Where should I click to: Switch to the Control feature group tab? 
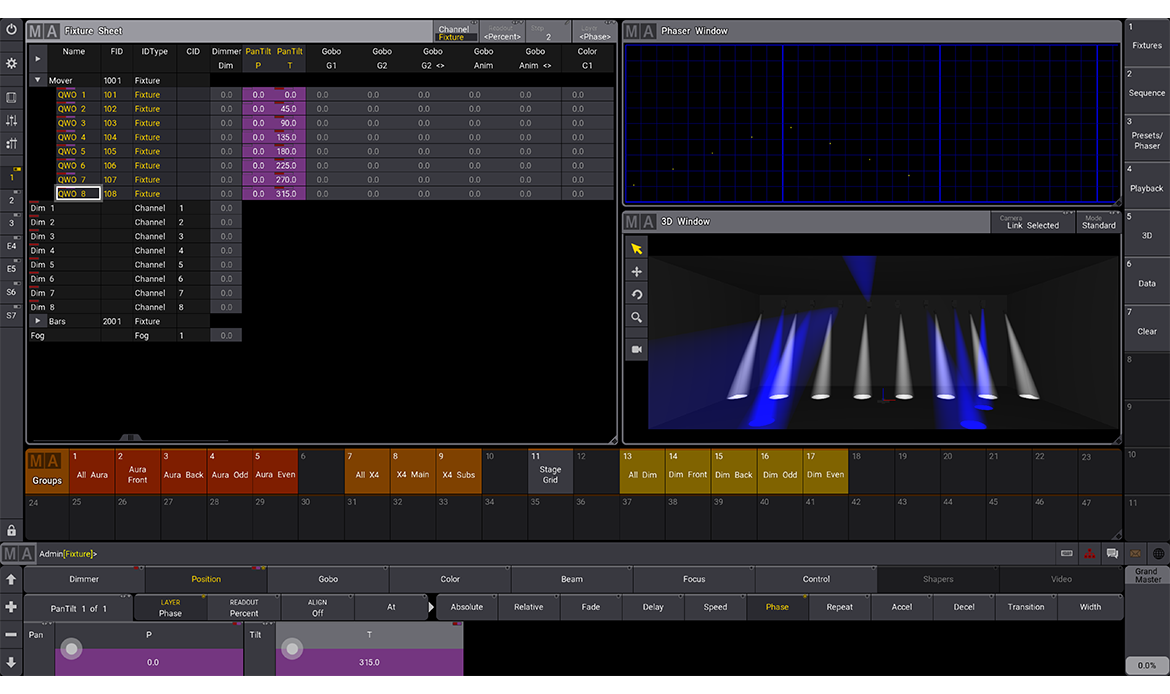[816, 579]
